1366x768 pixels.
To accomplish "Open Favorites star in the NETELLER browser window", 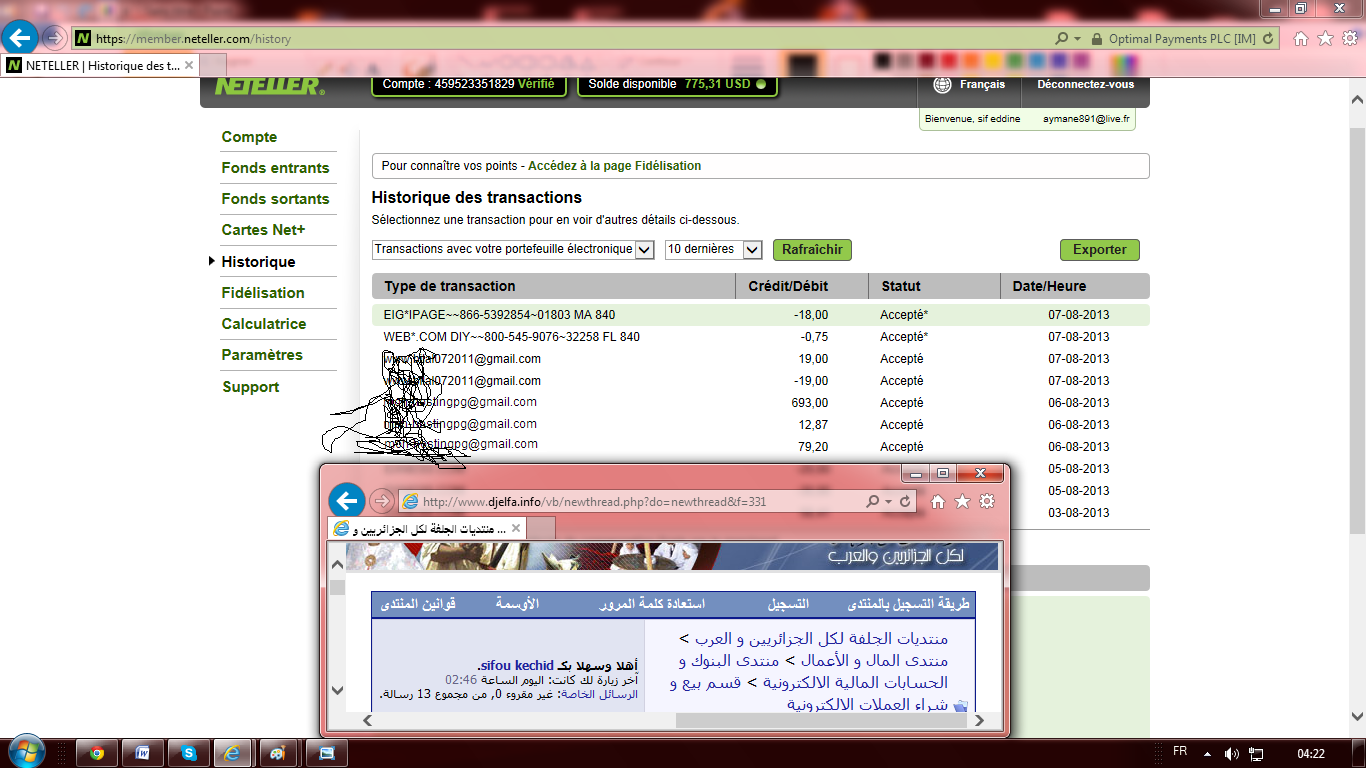I will (1325, 38).
